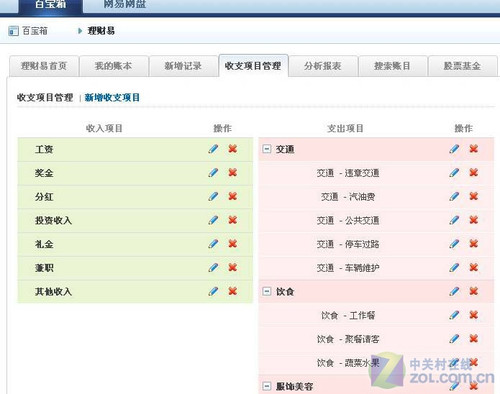
Task: Open the 搜索账目 tab
Action: pyautogui.click(x=393, y=66)
